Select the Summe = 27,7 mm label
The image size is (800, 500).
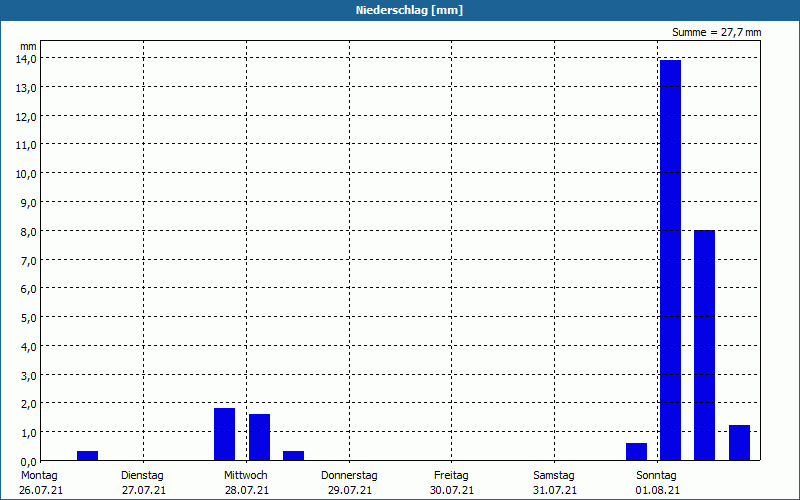tap(716, 33)
